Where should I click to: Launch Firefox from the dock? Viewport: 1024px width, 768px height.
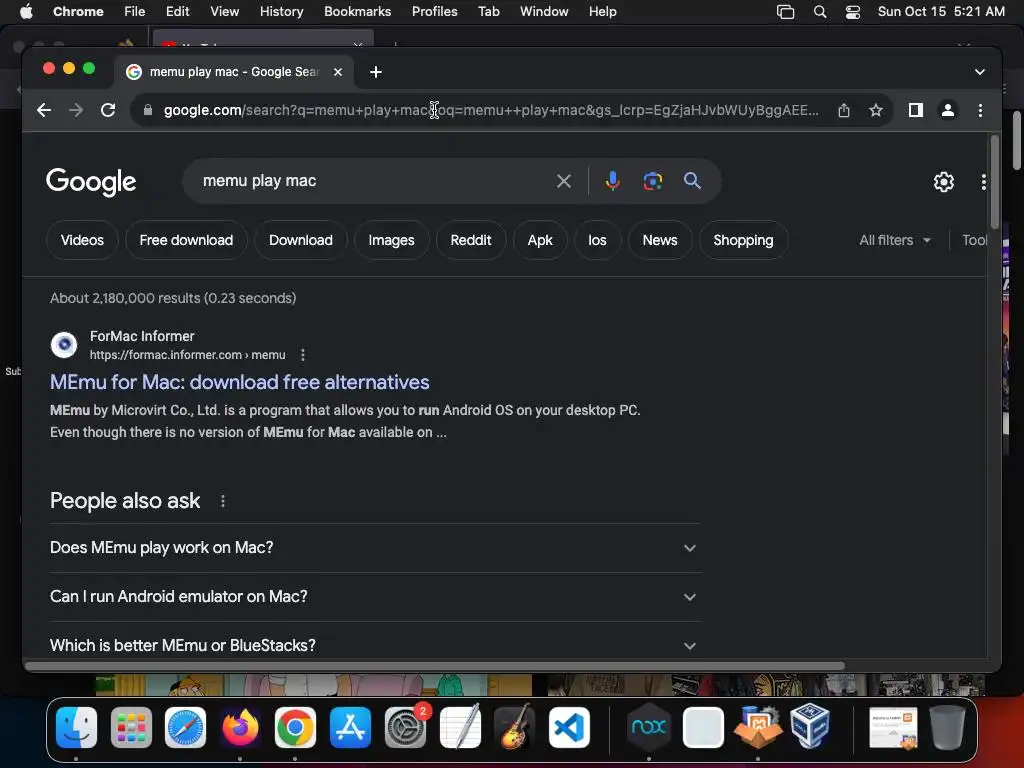(240, 727)
